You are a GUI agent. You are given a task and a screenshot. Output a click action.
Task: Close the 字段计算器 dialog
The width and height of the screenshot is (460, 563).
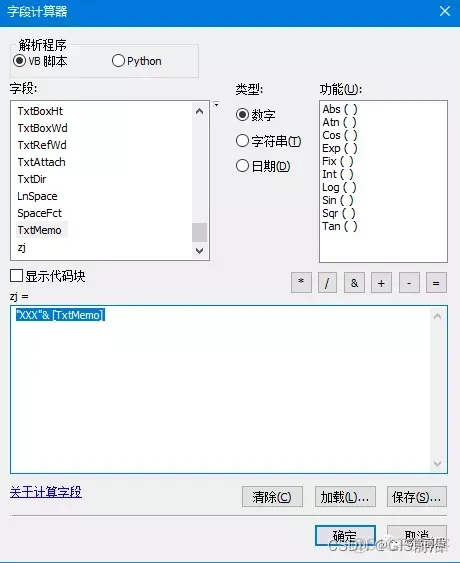[445, 11]
